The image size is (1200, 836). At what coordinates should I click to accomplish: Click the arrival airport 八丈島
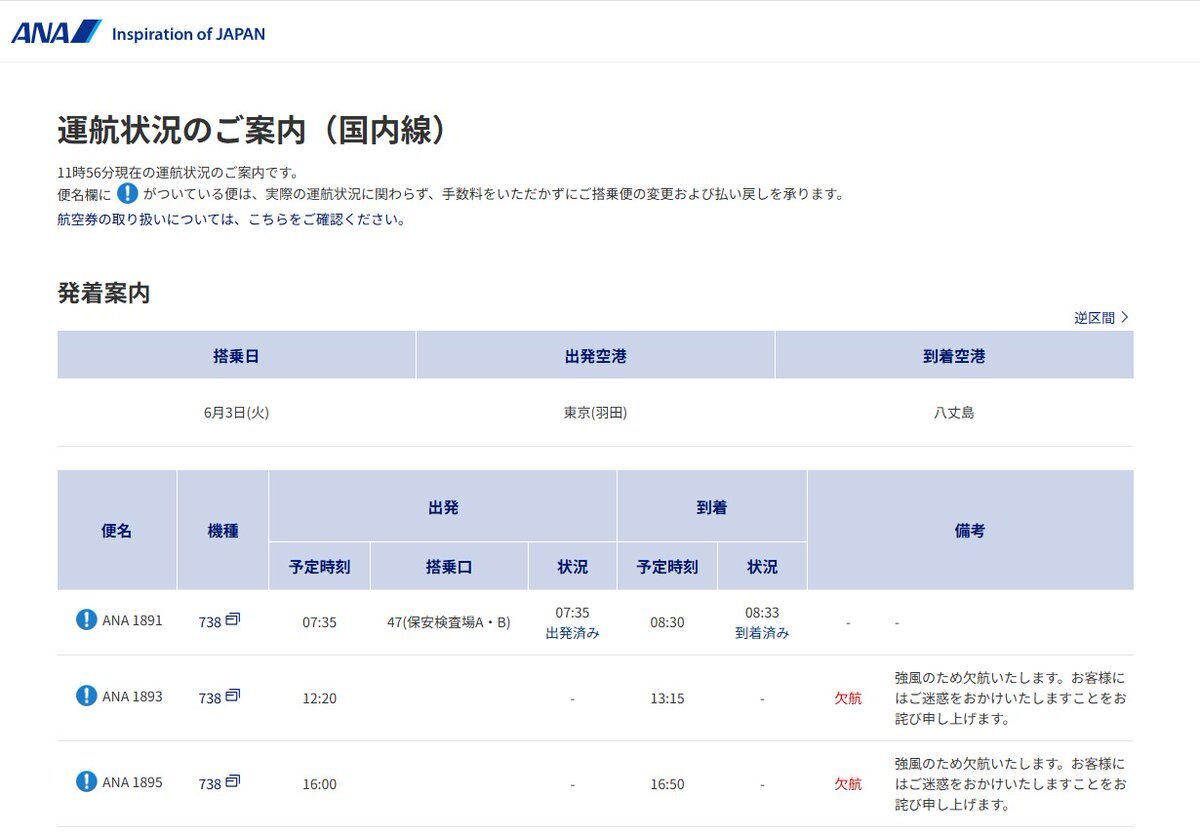(x=954, y=412)
